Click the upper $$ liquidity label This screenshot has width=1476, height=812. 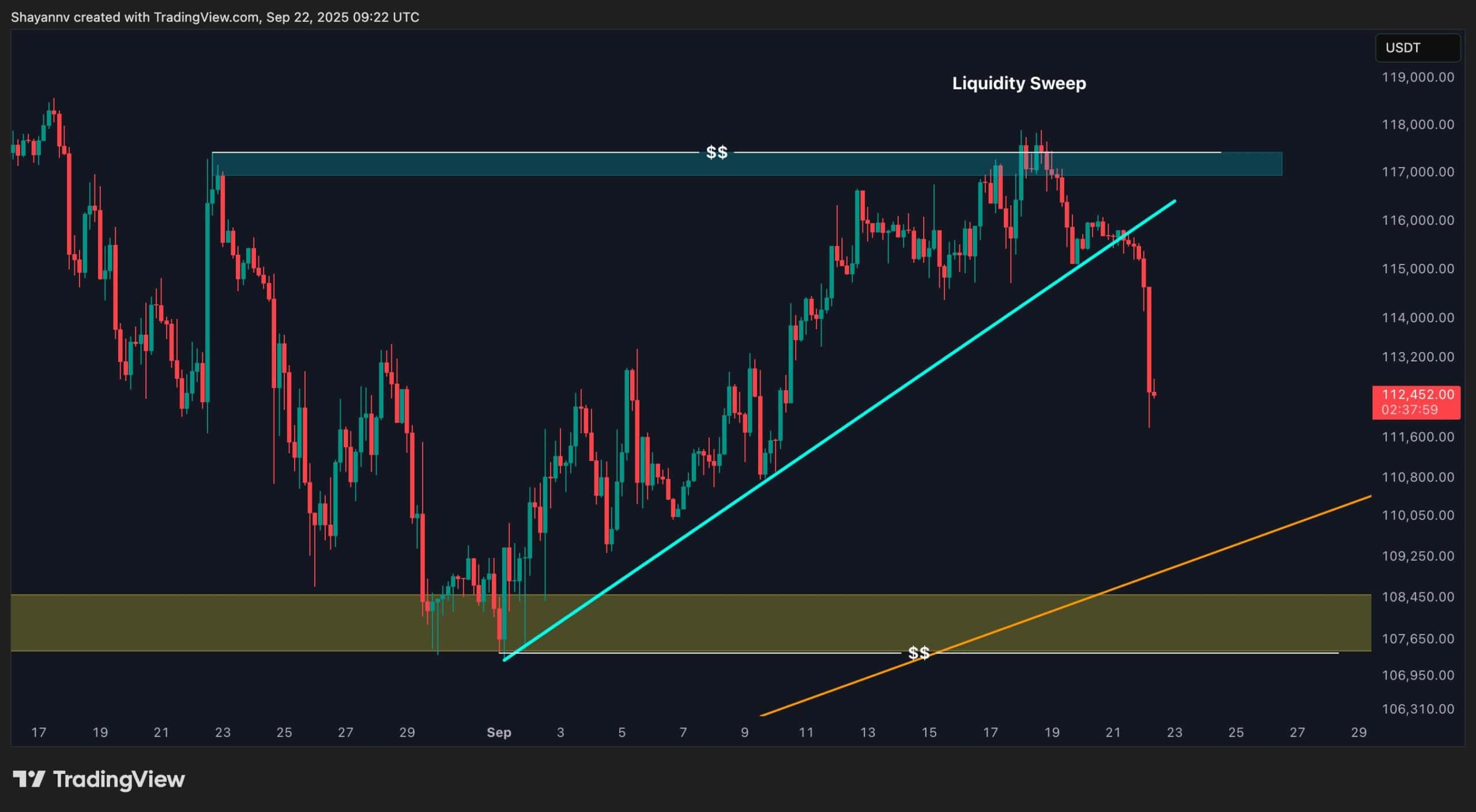[717, 152]
